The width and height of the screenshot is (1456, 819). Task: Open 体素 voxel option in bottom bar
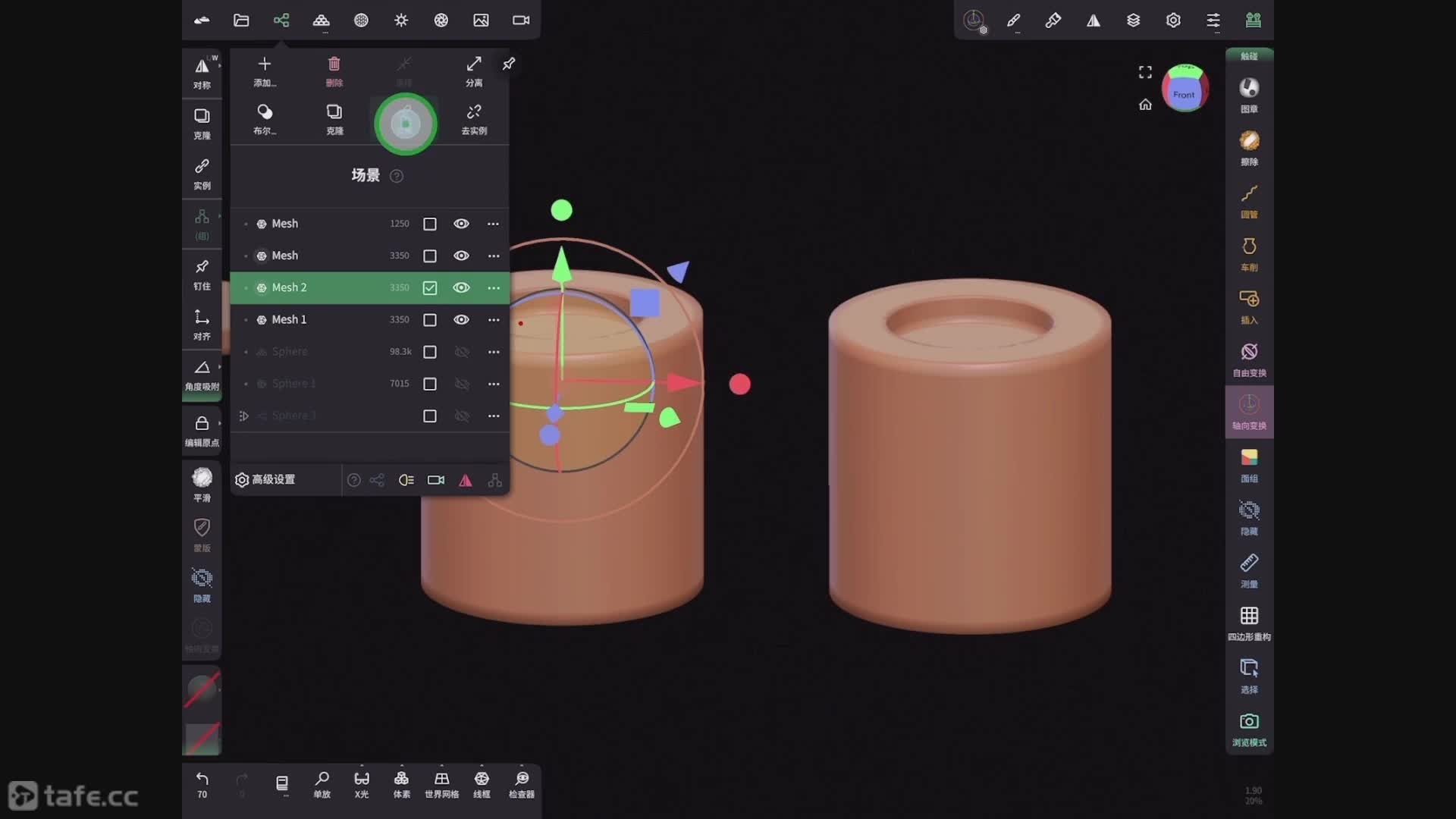(x=402, y=784)
